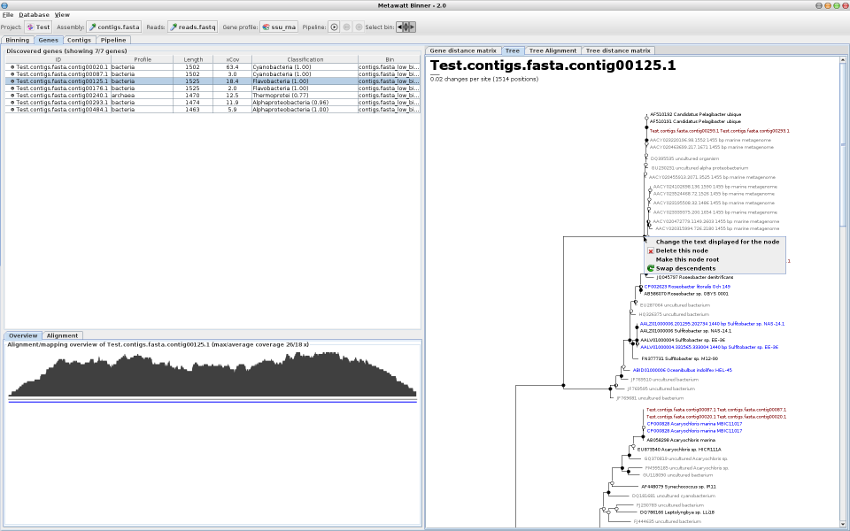Click the pipeline run (play) icon

[334, 27]
